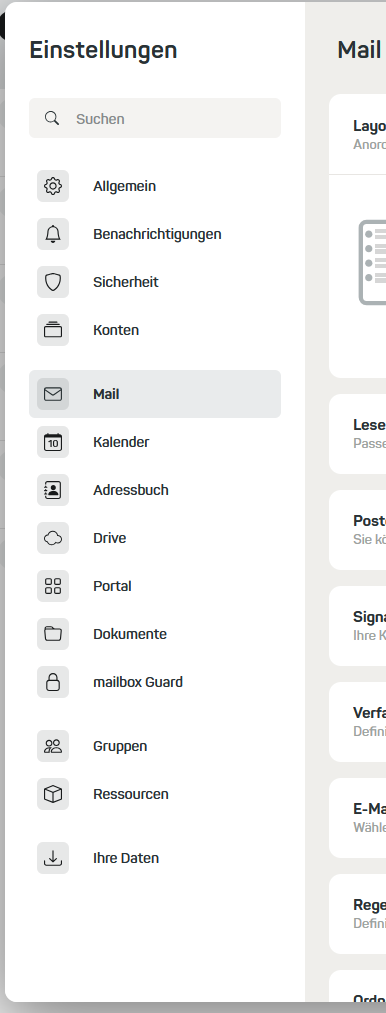Expand the Regeln settings card

point(358,914)
